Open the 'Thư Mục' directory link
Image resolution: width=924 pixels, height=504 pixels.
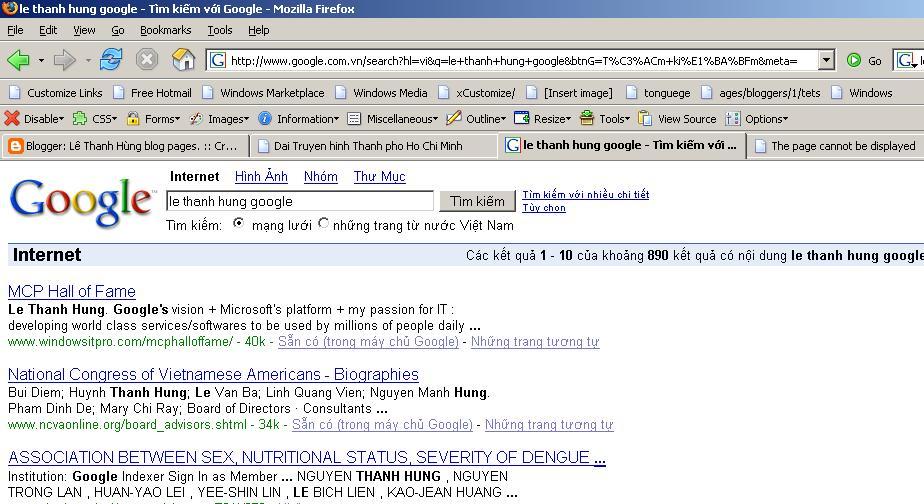pyautogui.click(x=380, y=176)
